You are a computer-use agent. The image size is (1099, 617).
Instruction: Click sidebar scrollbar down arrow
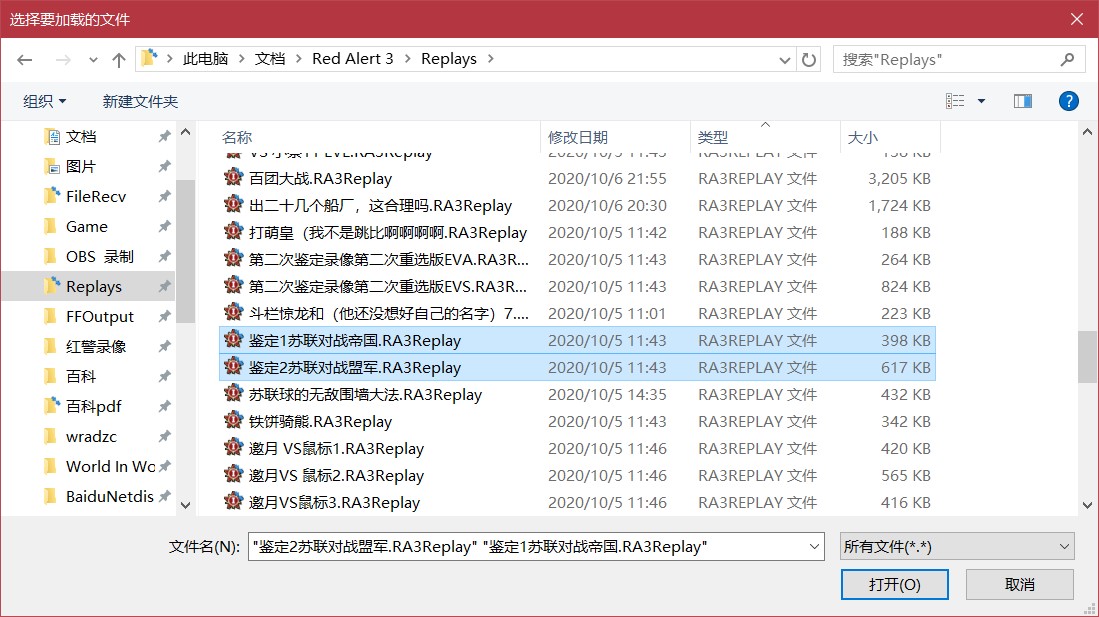tap(185, 505)
